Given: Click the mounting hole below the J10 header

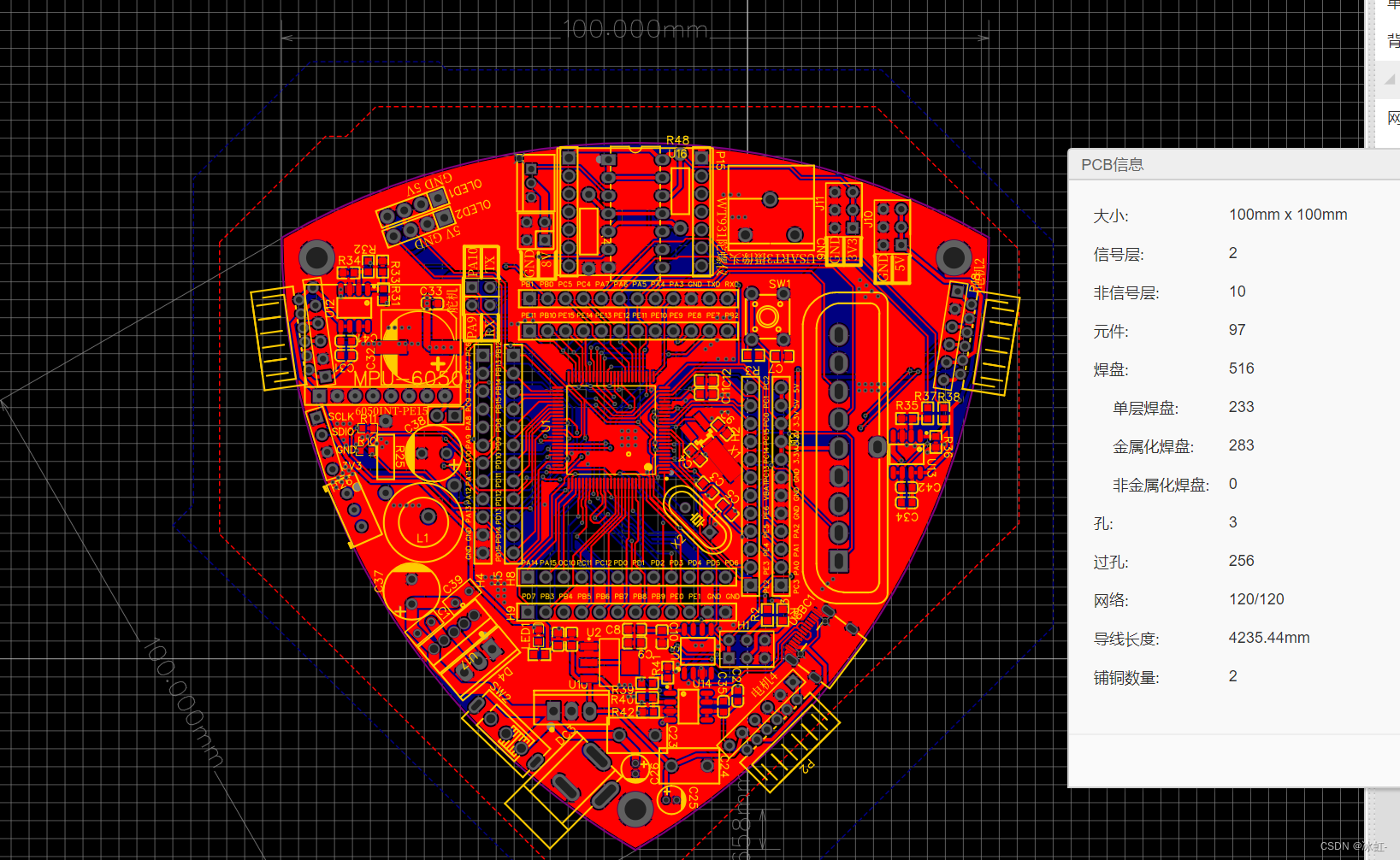Looking at the screenshot, I should tap(953, 256).
